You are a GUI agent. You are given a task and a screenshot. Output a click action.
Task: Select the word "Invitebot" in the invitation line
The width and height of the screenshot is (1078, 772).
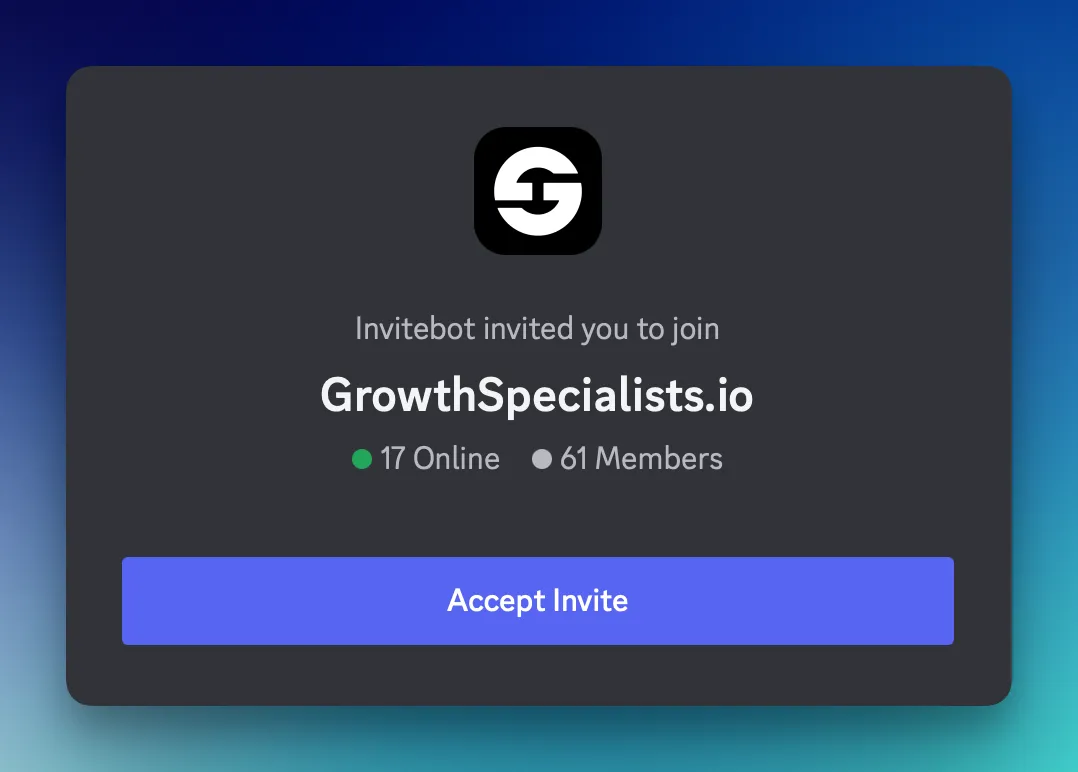pos(415,329)
